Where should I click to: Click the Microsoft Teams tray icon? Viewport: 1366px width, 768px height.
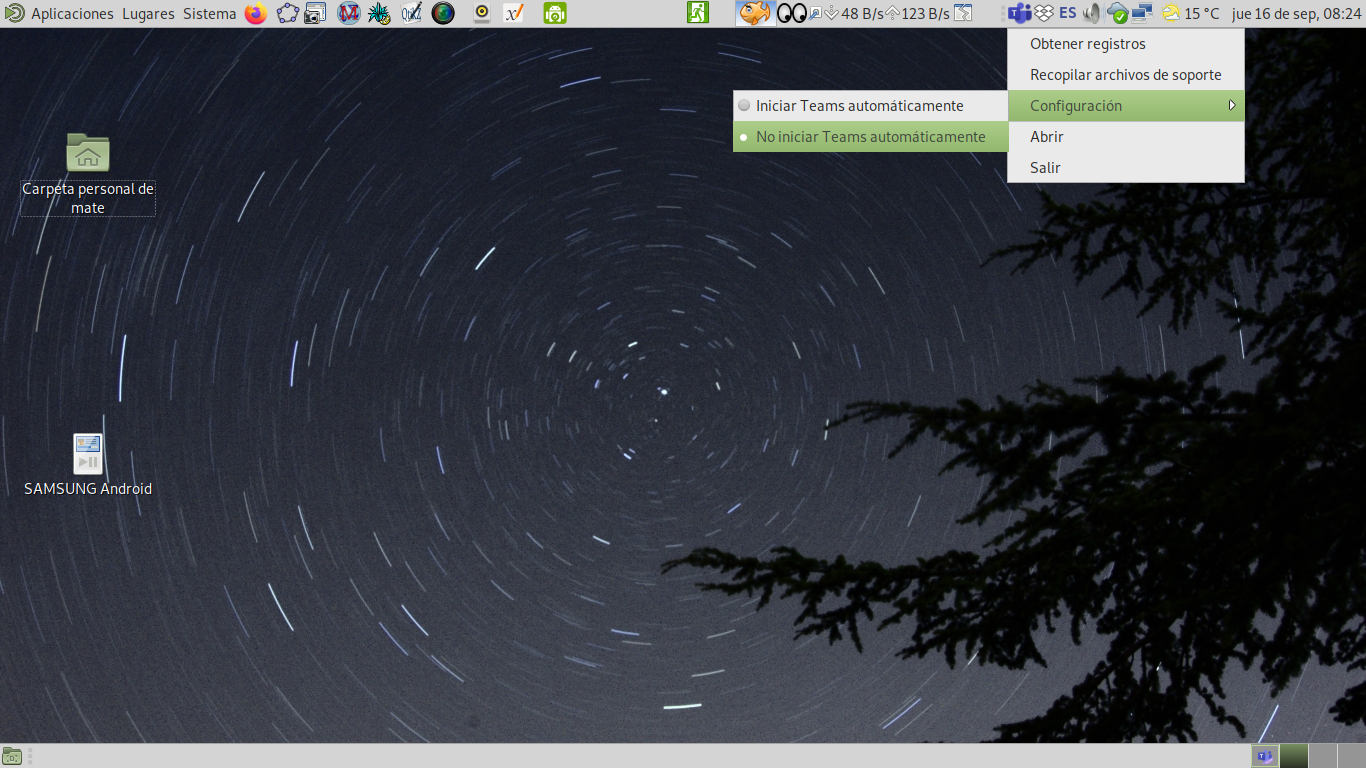(1020, 13)
